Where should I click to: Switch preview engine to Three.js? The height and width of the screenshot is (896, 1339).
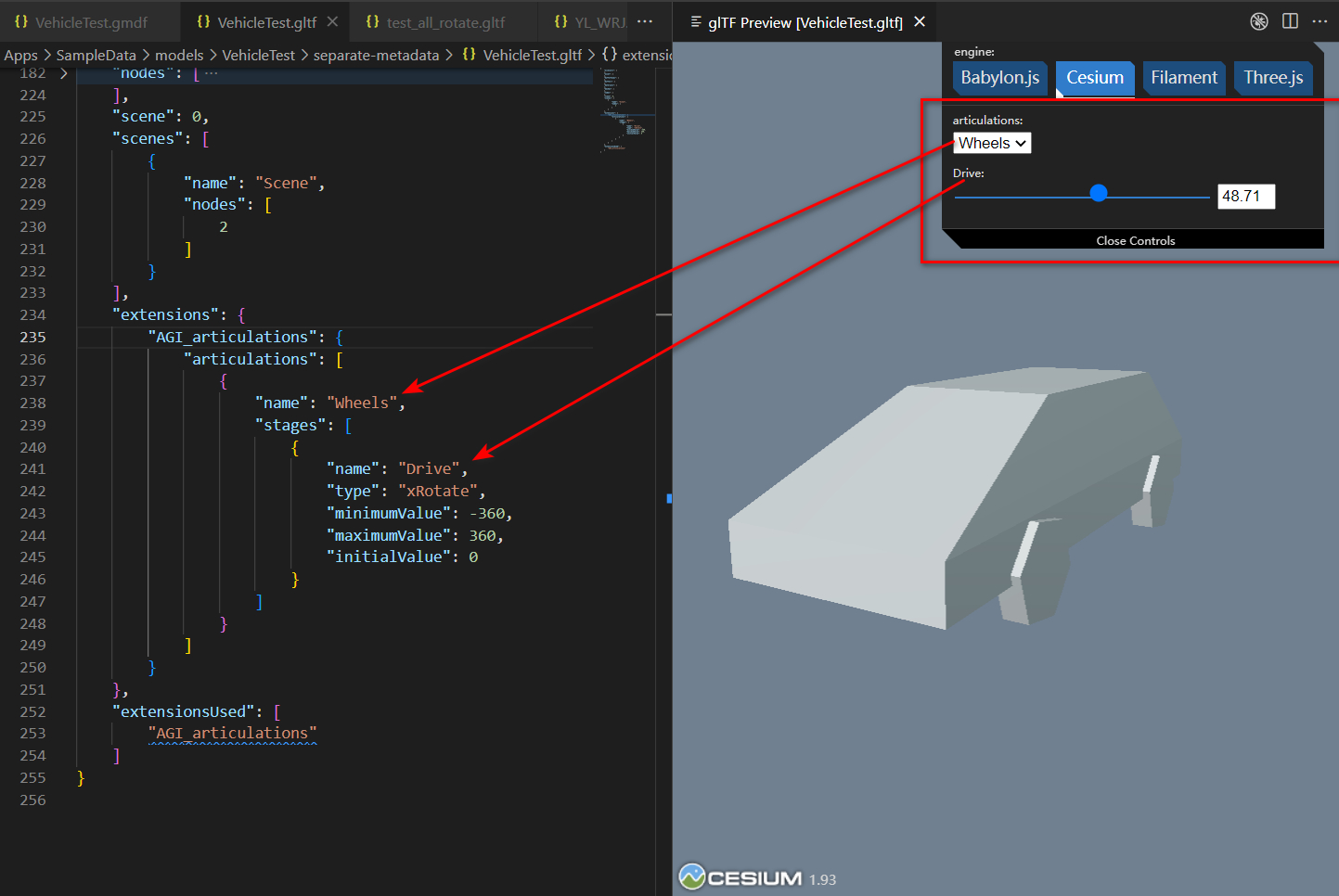pos(1273,78)
